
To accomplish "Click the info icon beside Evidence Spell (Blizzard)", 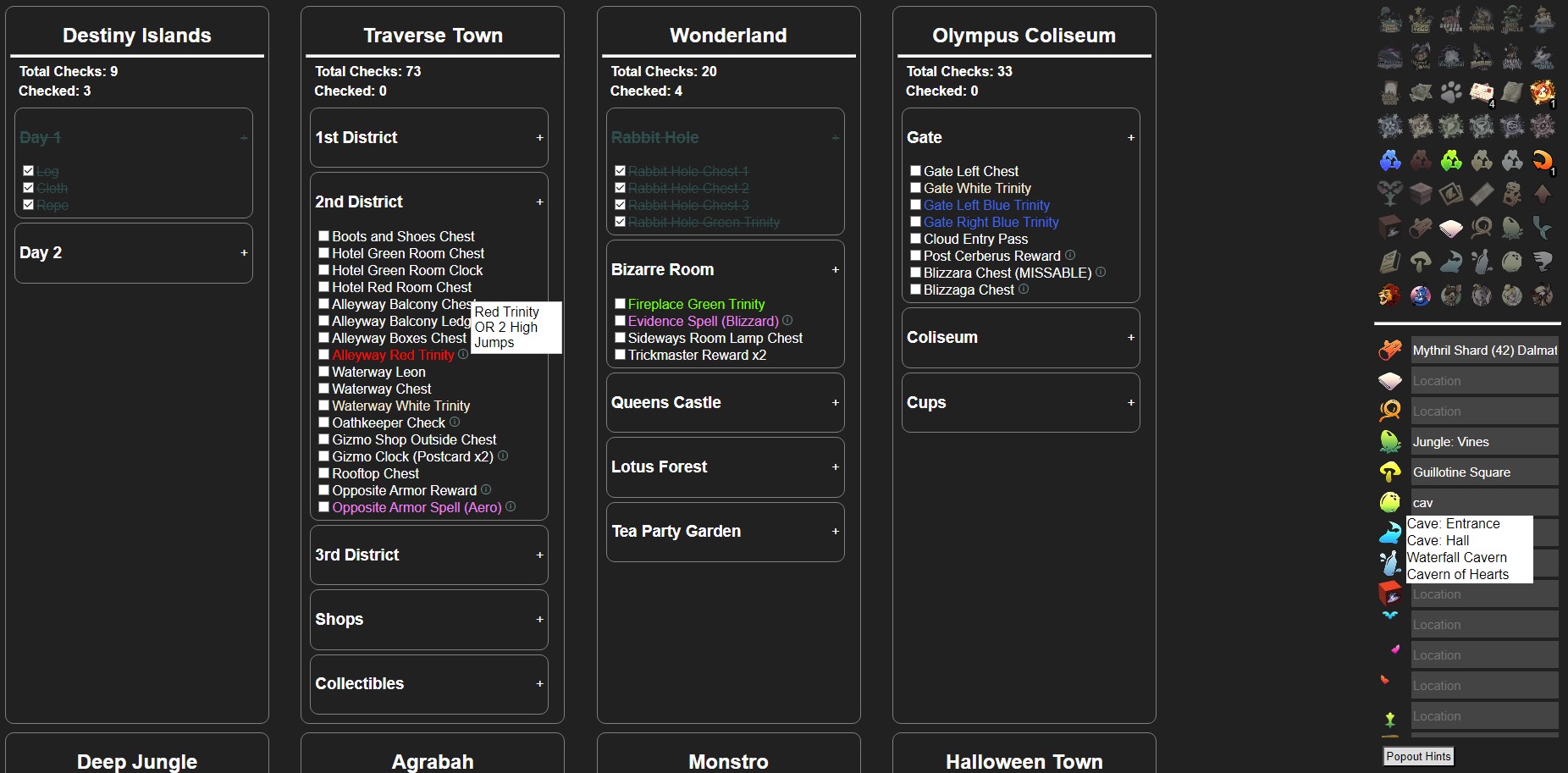I will (787, 320).
